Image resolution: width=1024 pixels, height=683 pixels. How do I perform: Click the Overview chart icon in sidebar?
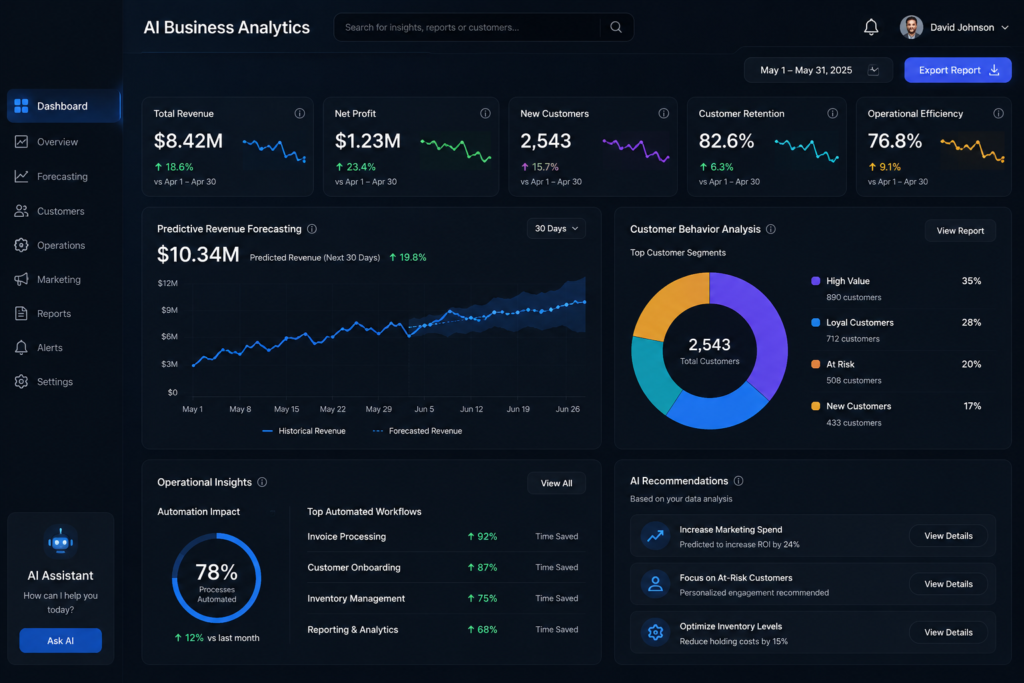point(21,142)
